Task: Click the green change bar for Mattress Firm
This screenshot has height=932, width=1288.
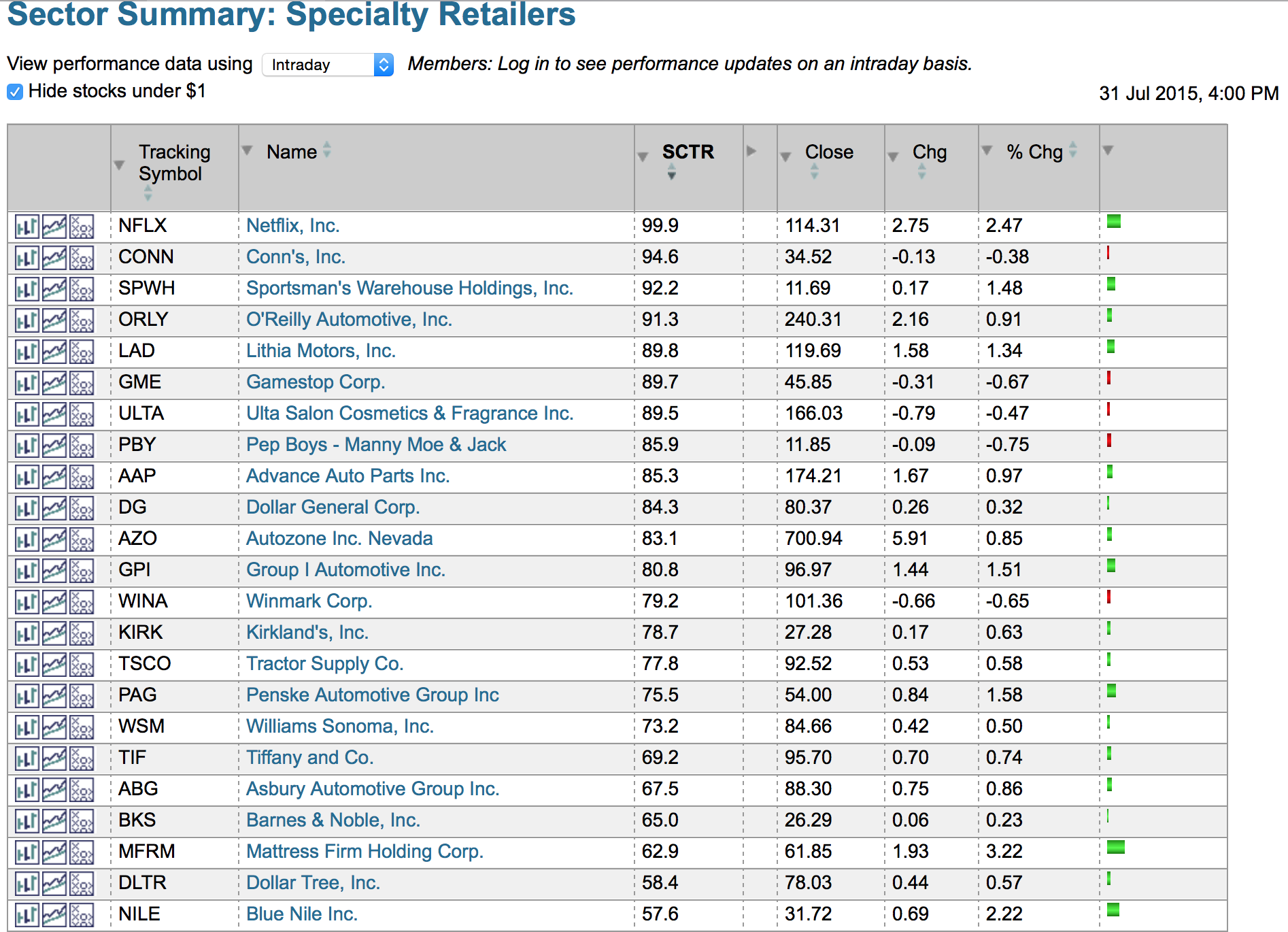Action: pyautogui.click(x=1115, y=847)
